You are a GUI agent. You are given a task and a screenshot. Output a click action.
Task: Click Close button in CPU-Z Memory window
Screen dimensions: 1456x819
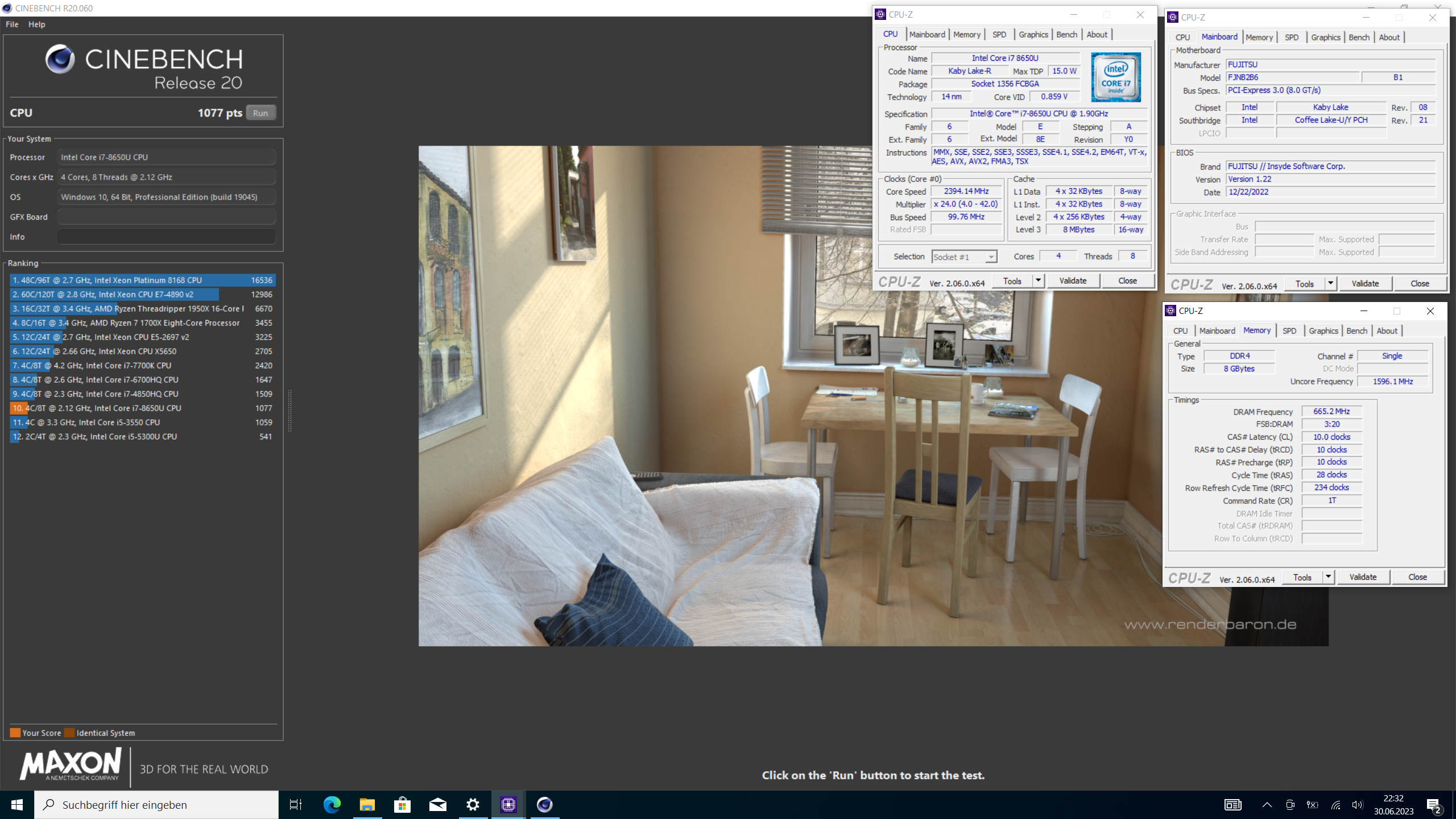[x=1417, y=577]
